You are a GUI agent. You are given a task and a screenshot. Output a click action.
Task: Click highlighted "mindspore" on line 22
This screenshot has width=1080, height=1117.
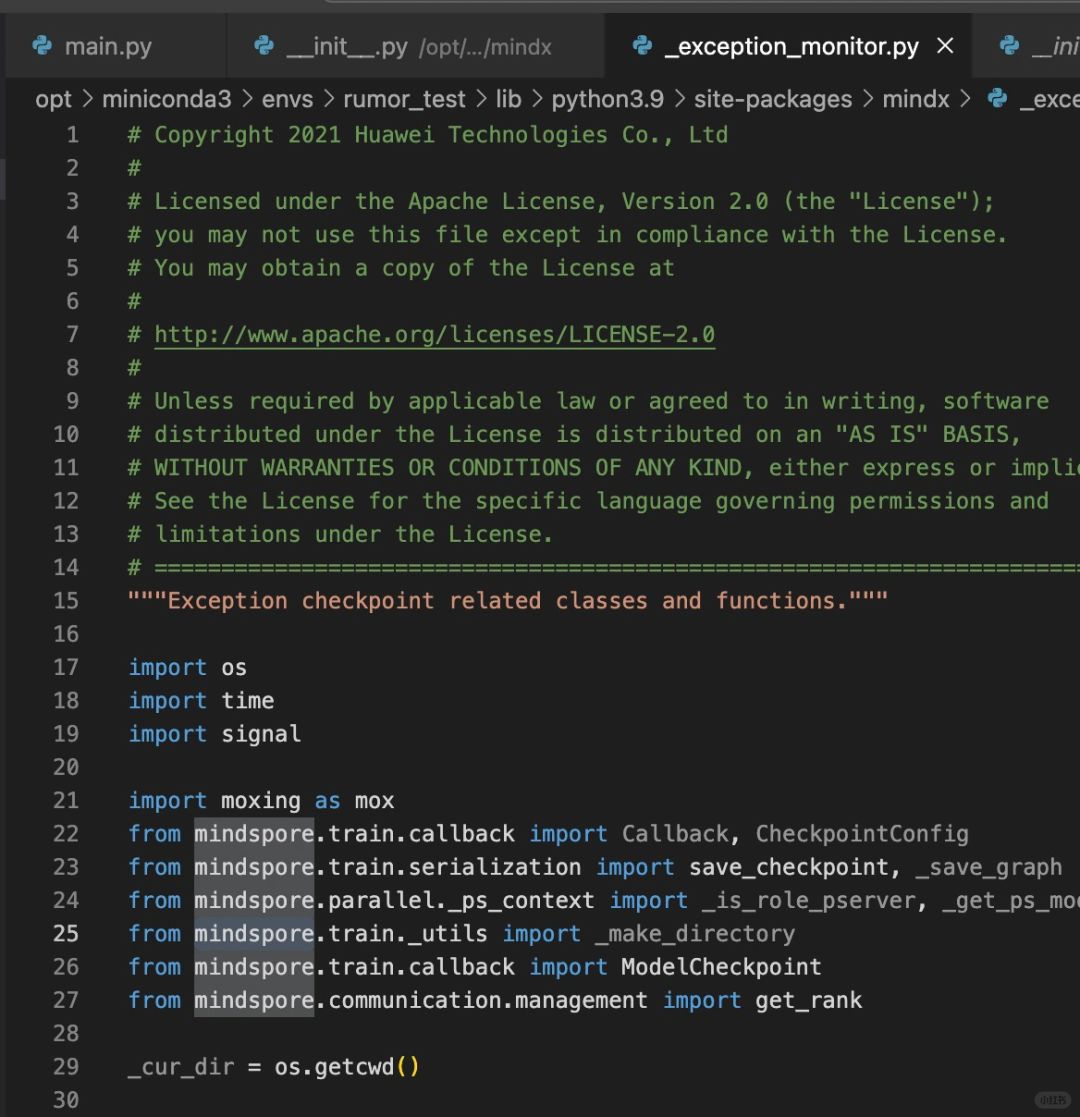[254, 834]
